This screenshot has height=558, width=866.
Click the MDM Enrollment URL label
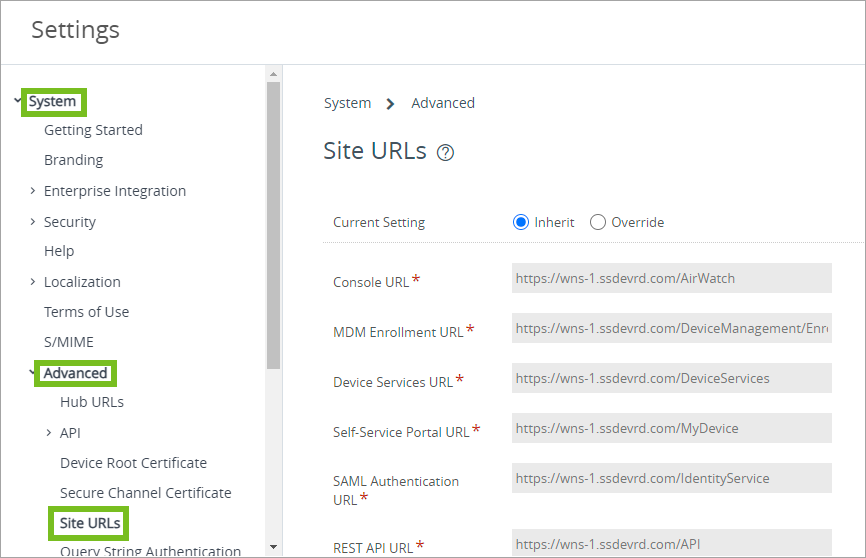(398, 332)
